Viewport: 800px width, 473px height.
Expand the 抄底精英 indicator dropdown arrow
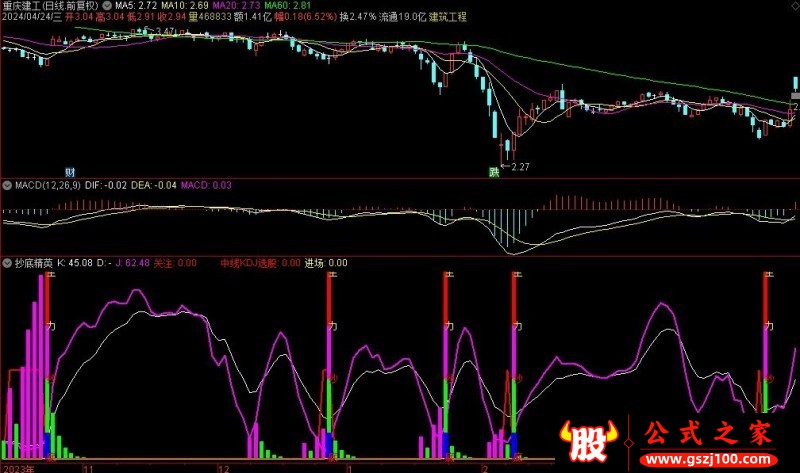point(5,263)
